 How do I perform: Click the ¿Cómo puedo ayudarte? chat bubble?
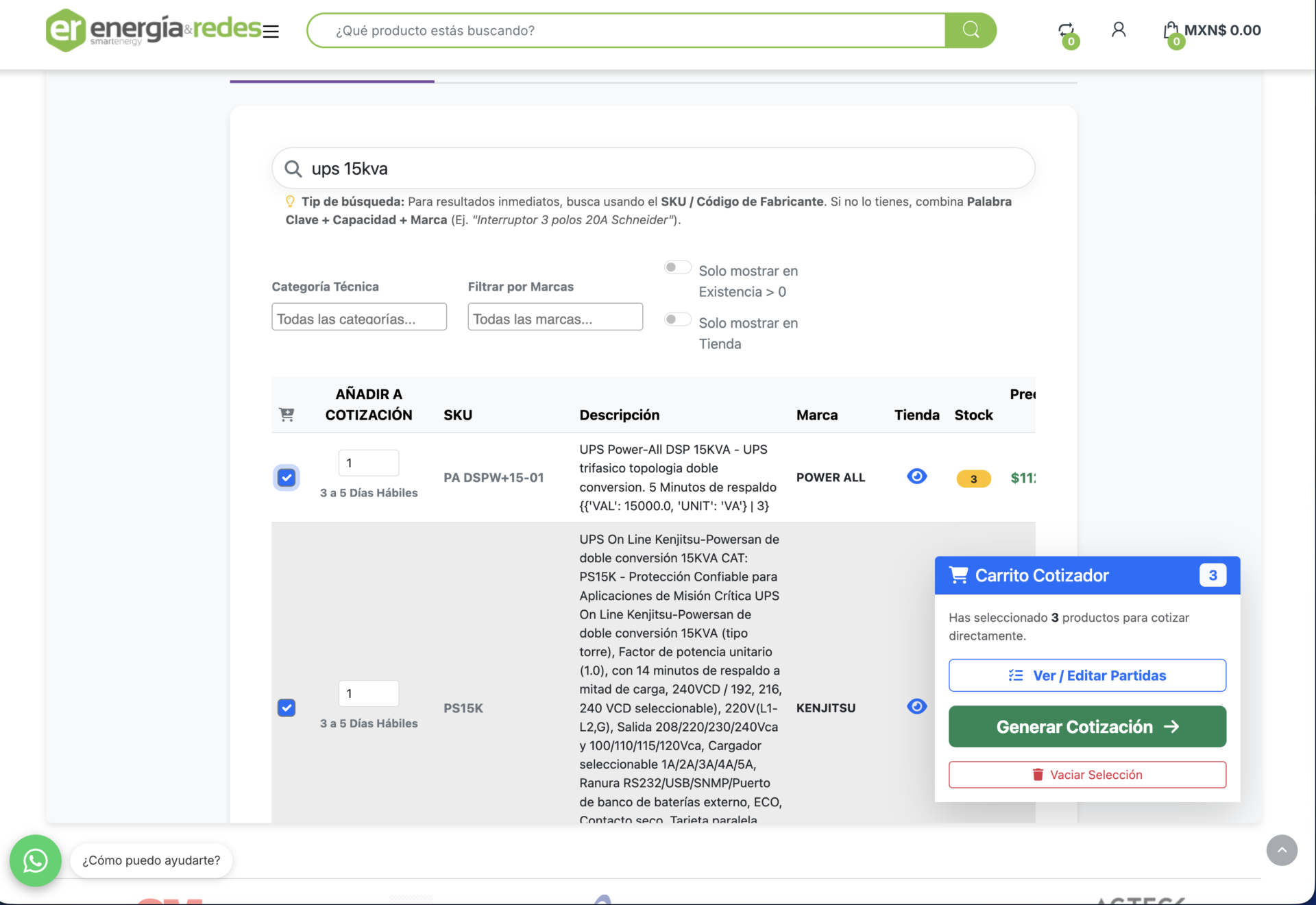pyautogui.click(x=151, y=860)
